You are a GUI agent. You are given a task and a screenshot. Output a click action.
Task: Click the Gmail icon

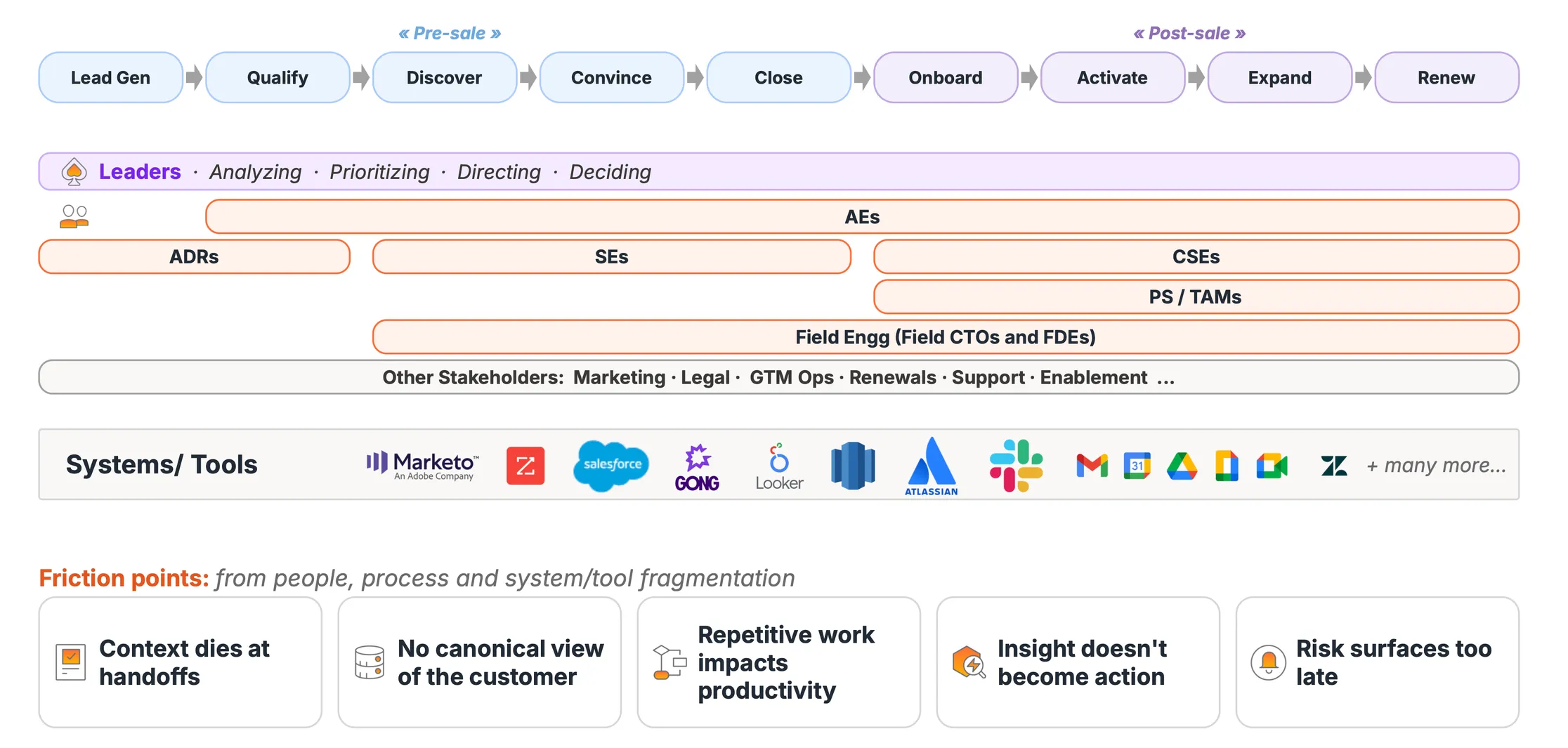(x=1092, y=466)
